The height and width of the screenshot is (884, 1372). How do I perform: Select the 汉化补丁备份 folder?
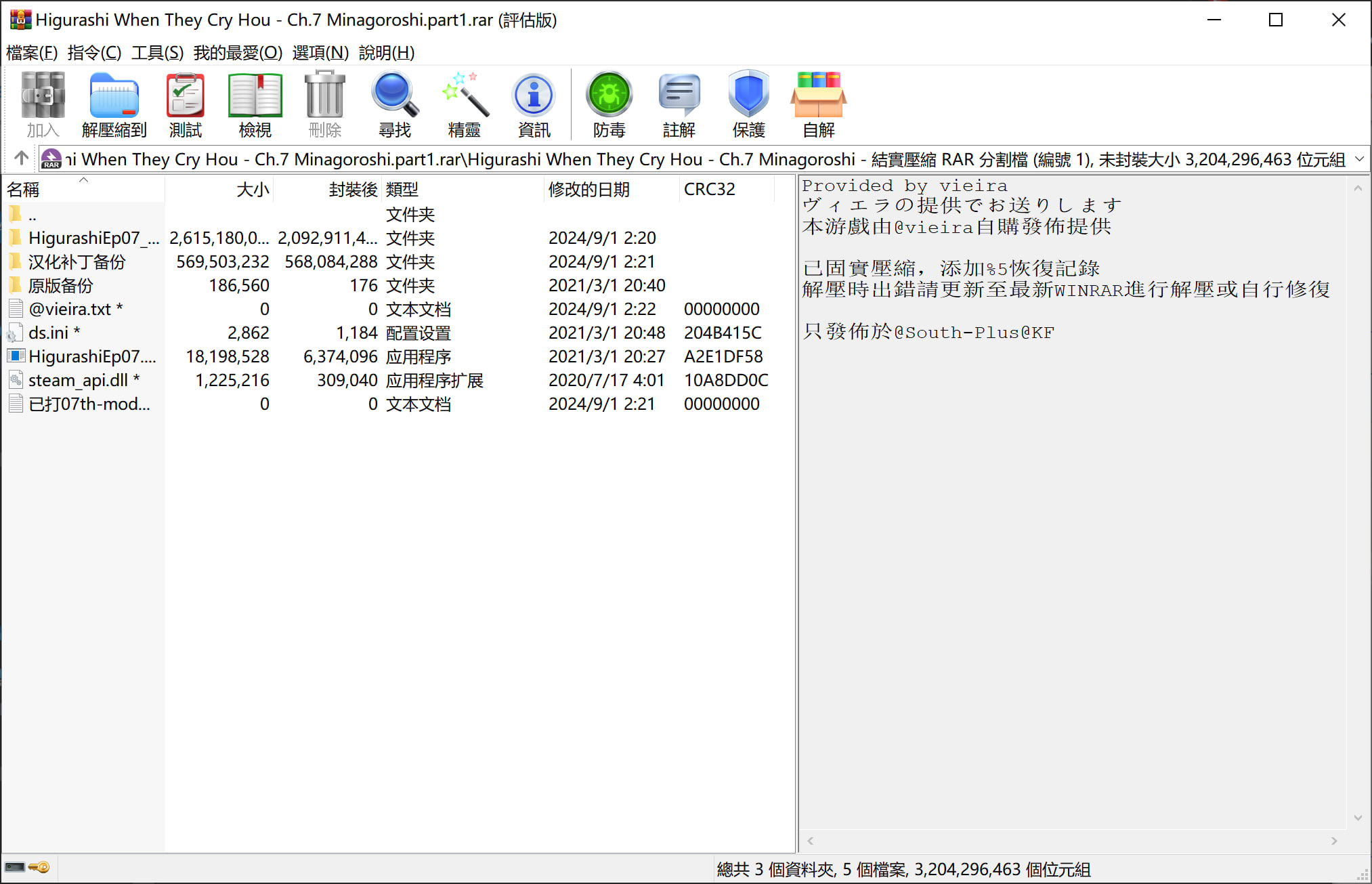77,262
